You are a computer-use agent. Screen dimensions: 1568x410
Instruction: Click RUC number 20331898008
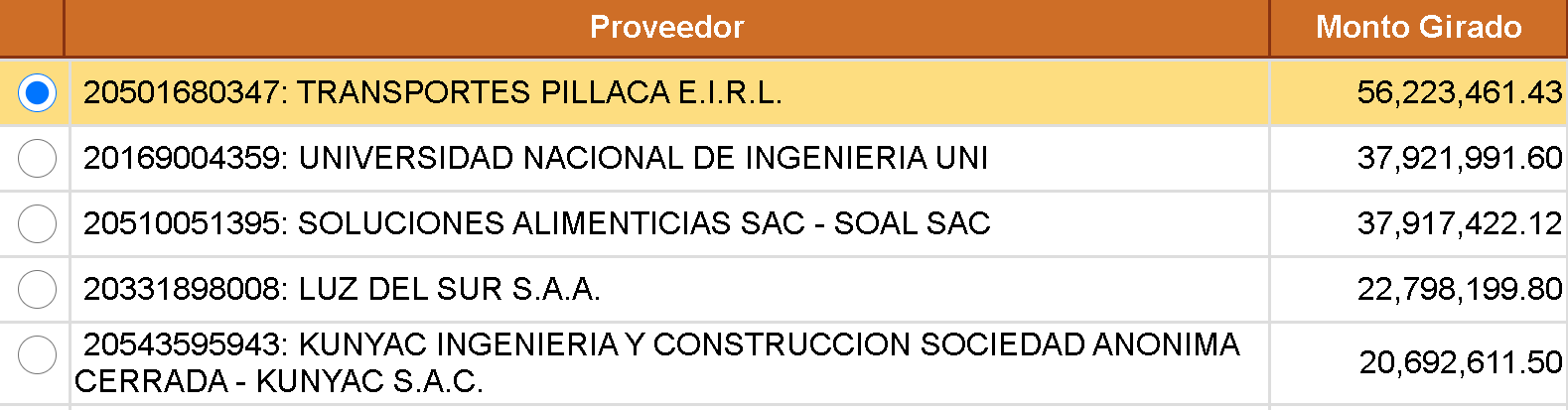coord(183,289)
